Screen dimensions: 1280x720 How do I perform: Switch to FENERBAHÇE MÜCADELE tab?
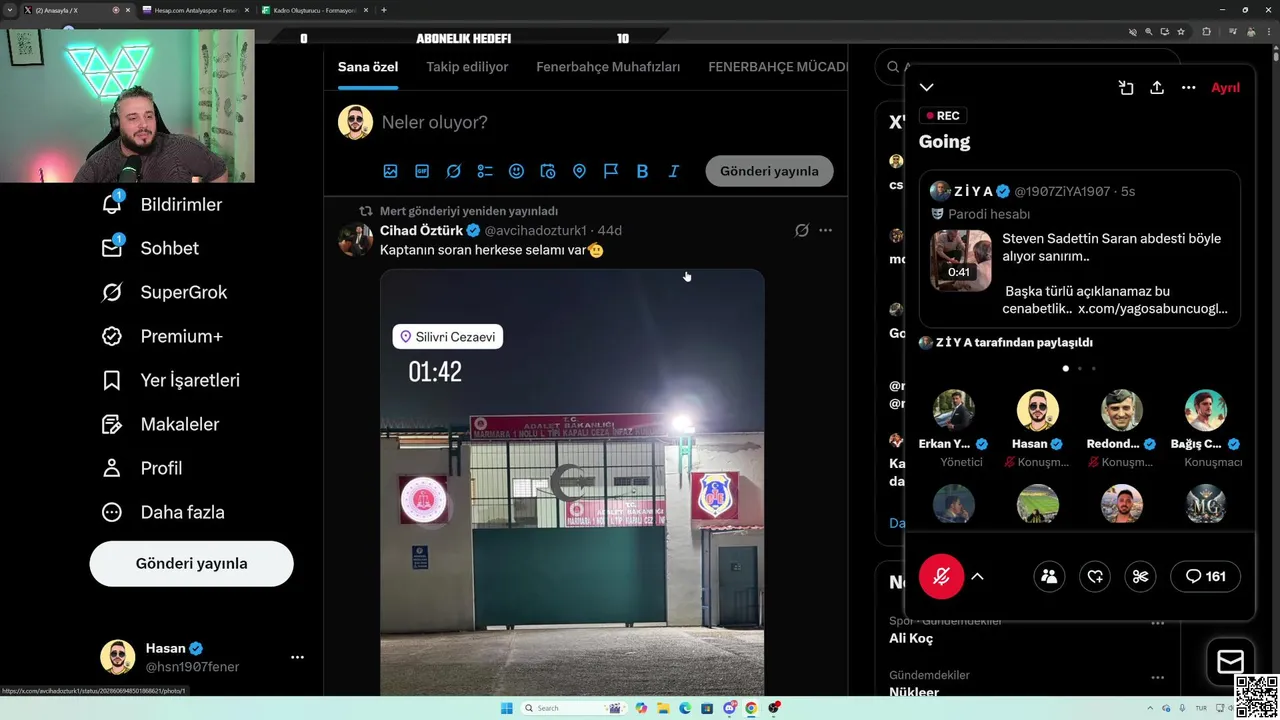click(777, 67)
